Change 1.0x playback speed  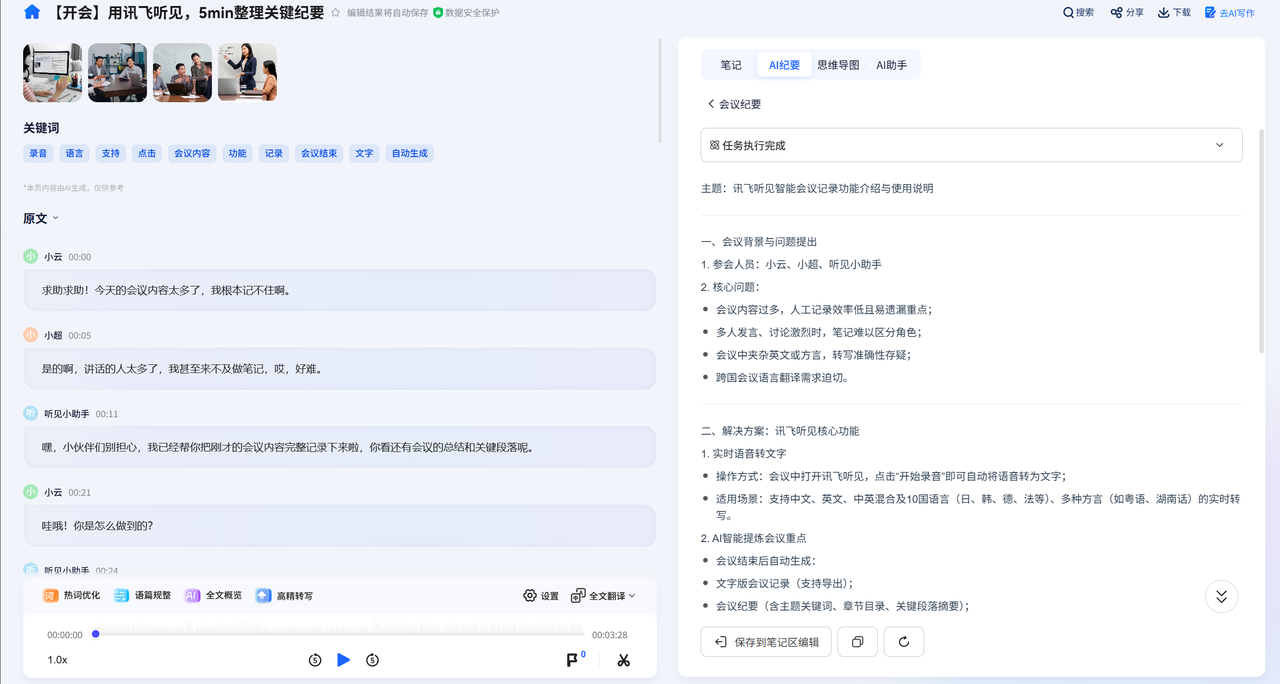click(58, 660)
